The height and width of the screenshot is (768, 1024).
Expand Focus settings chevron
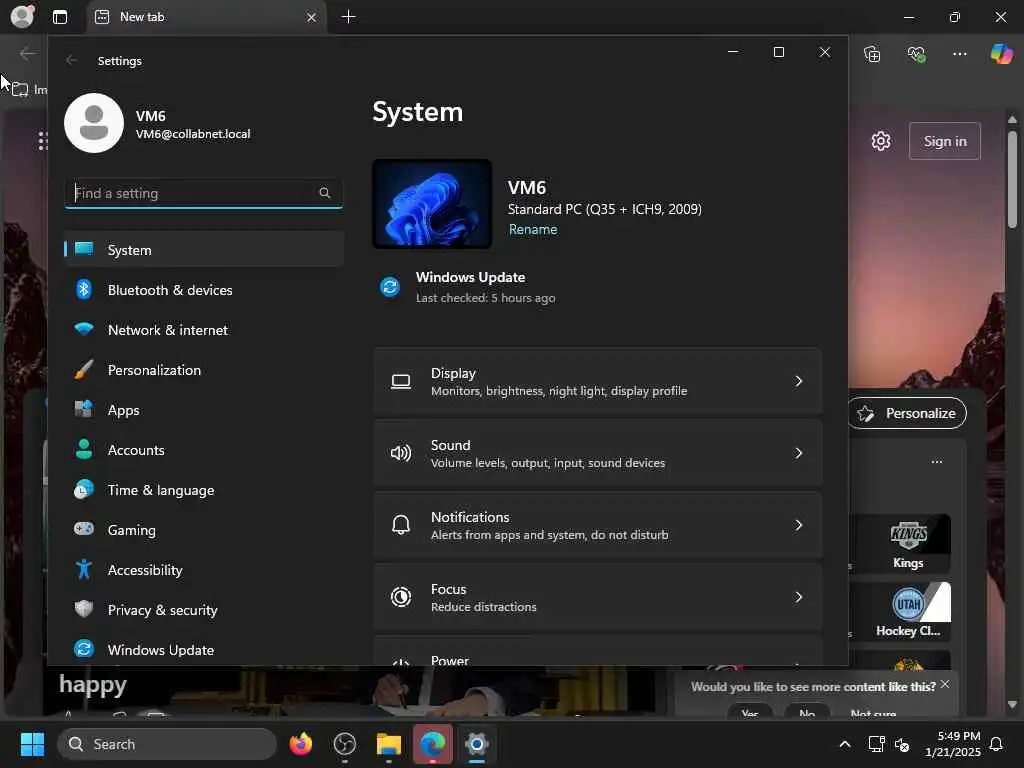[798, 597]
